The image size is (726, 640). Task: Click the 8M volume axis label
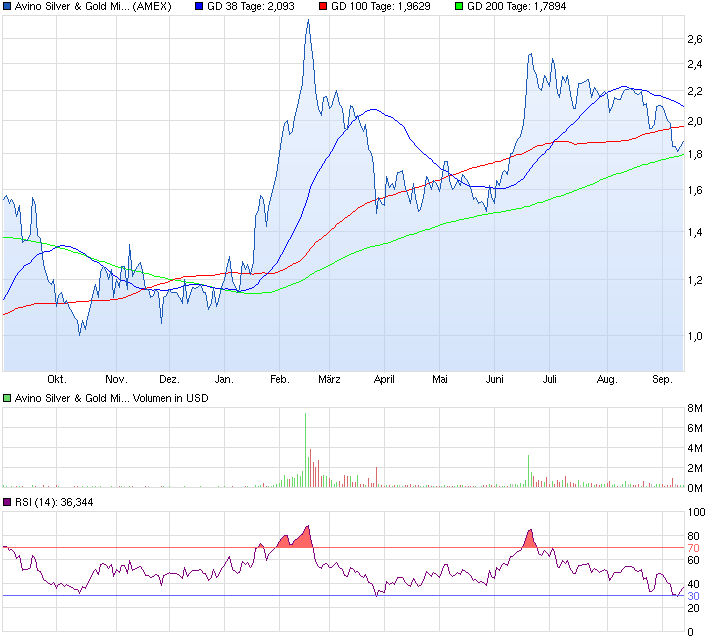click(x=695, y=408)
